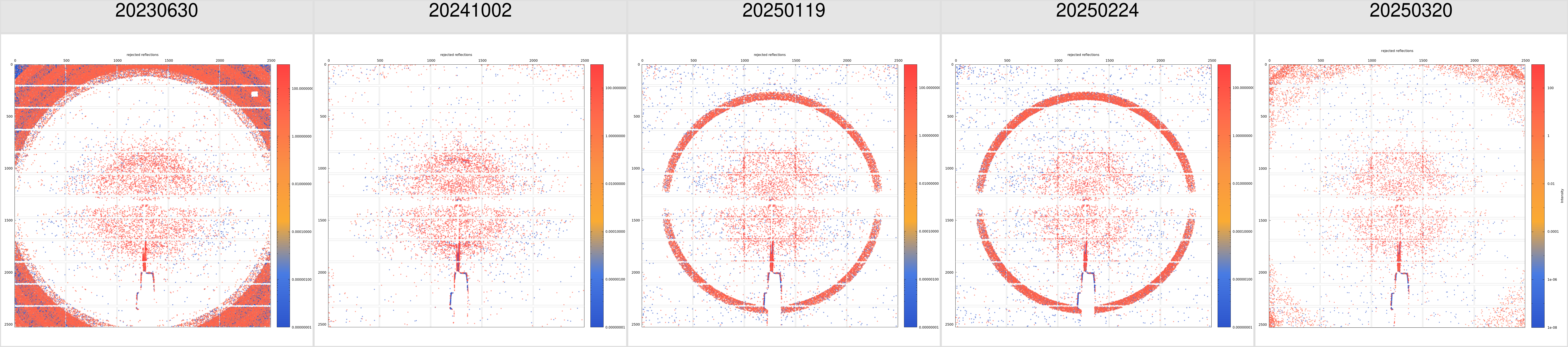Click 'rejected reflections' title above 20241002 plot
This screenshot has height=347, width=1568.
456,55
